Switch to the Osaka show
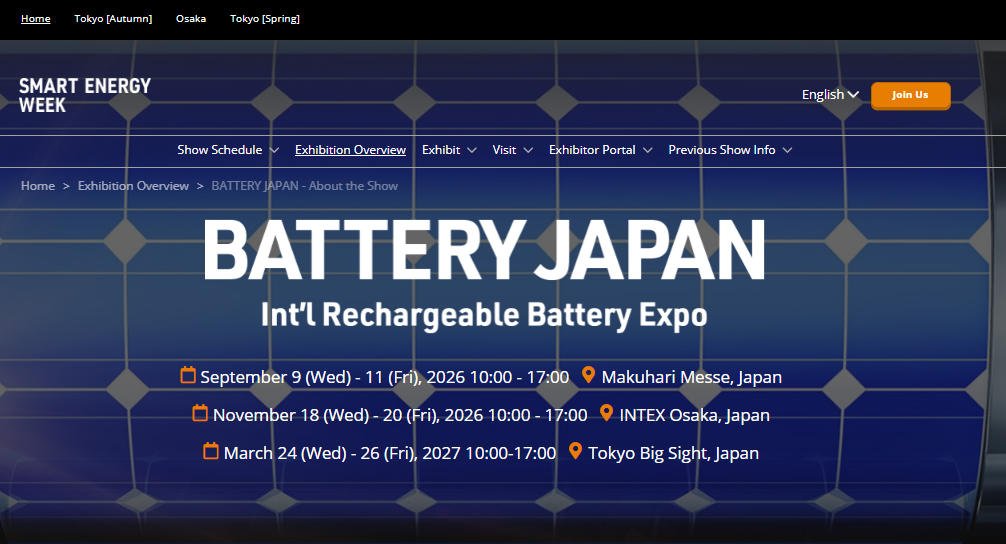The width and height of the screenshot is (1006, 544). (191, 19)
